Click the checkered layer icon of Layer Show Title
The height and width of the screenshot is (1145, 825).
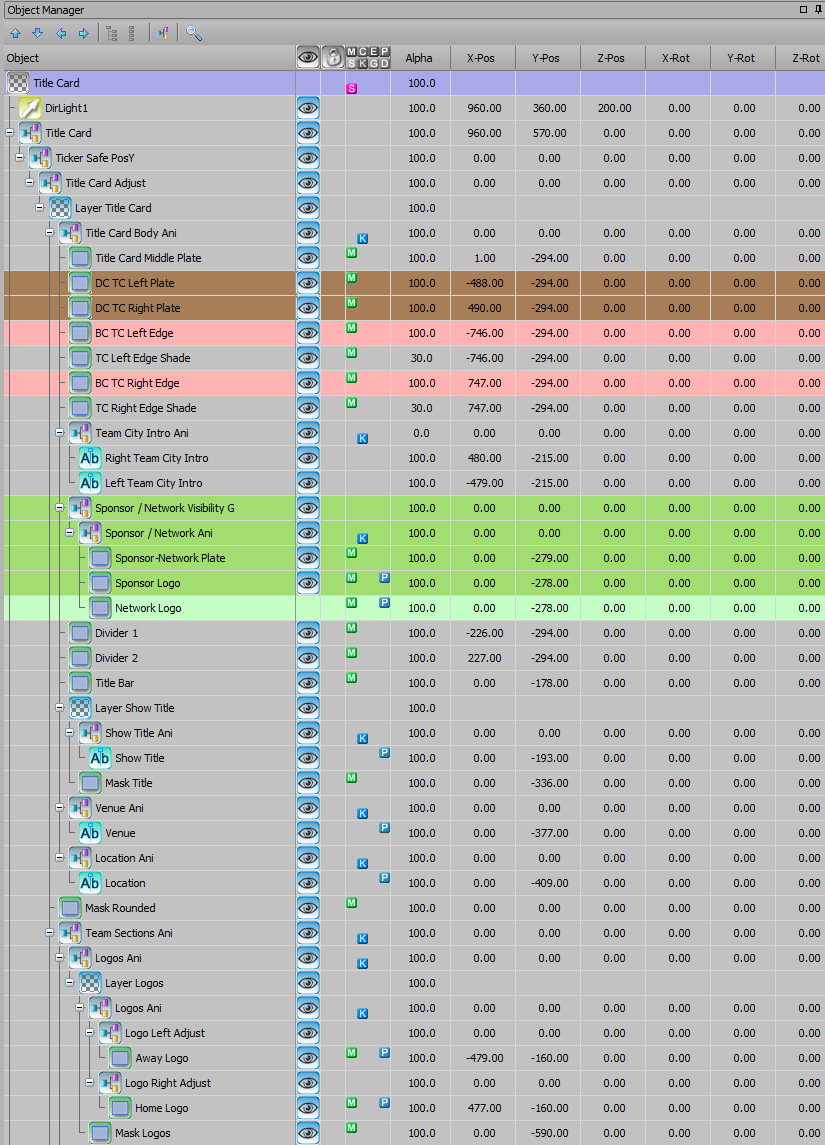pyautogui.click(x=80, y=708)
